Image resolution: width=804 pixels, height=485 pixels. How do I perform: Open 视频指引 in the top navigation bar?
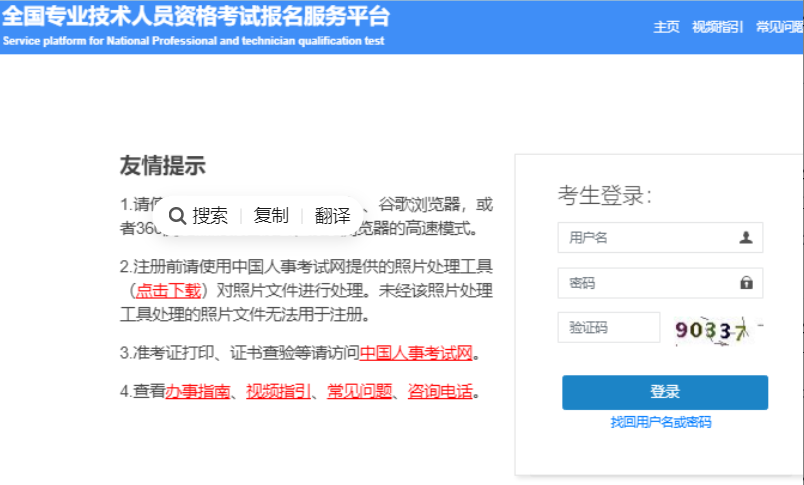coord(717,27)
